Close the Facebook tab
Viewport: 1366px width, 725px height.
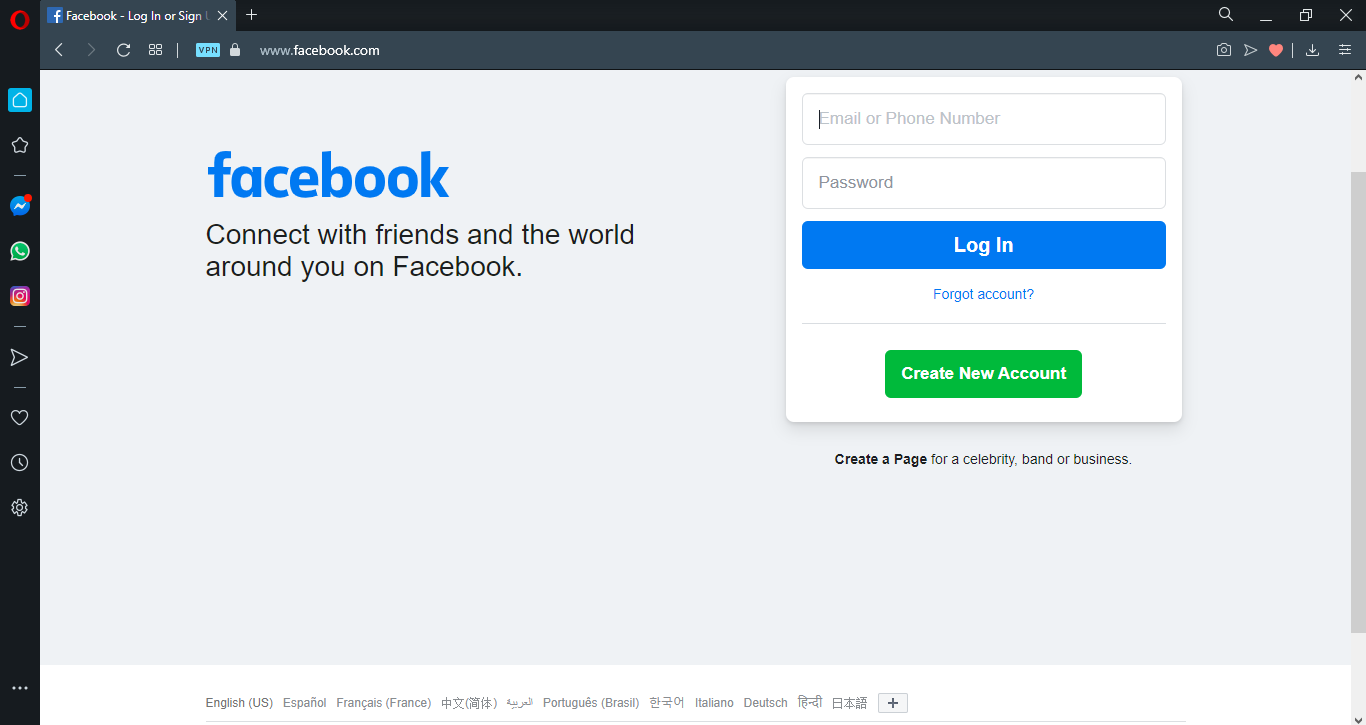(x=222, y=16)
